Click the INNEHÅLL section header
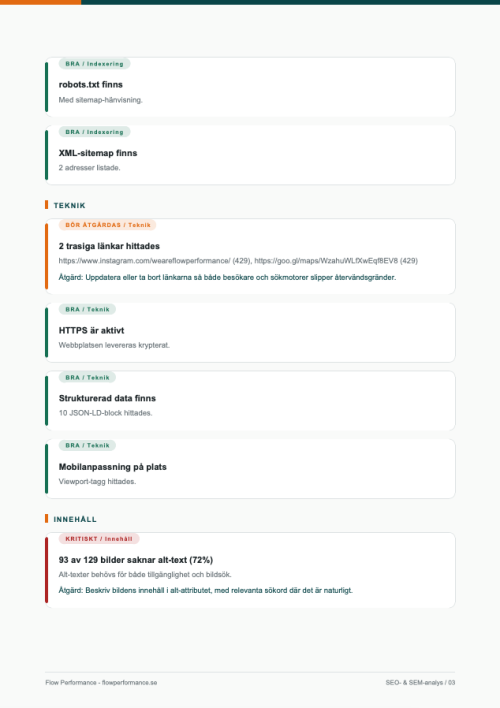The image size is (500, 708). 75,519
